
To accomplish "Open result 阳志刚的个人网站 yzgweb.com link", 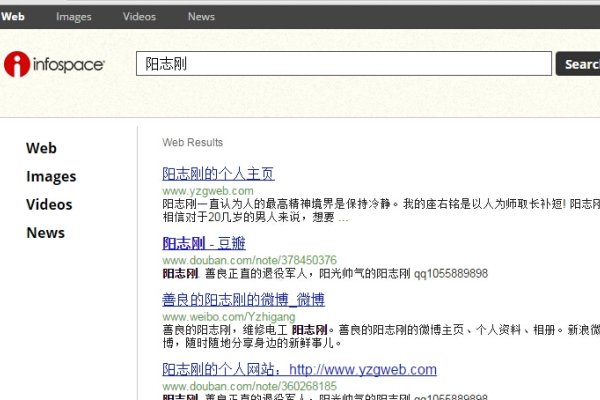I will click(x=299, y=369).
